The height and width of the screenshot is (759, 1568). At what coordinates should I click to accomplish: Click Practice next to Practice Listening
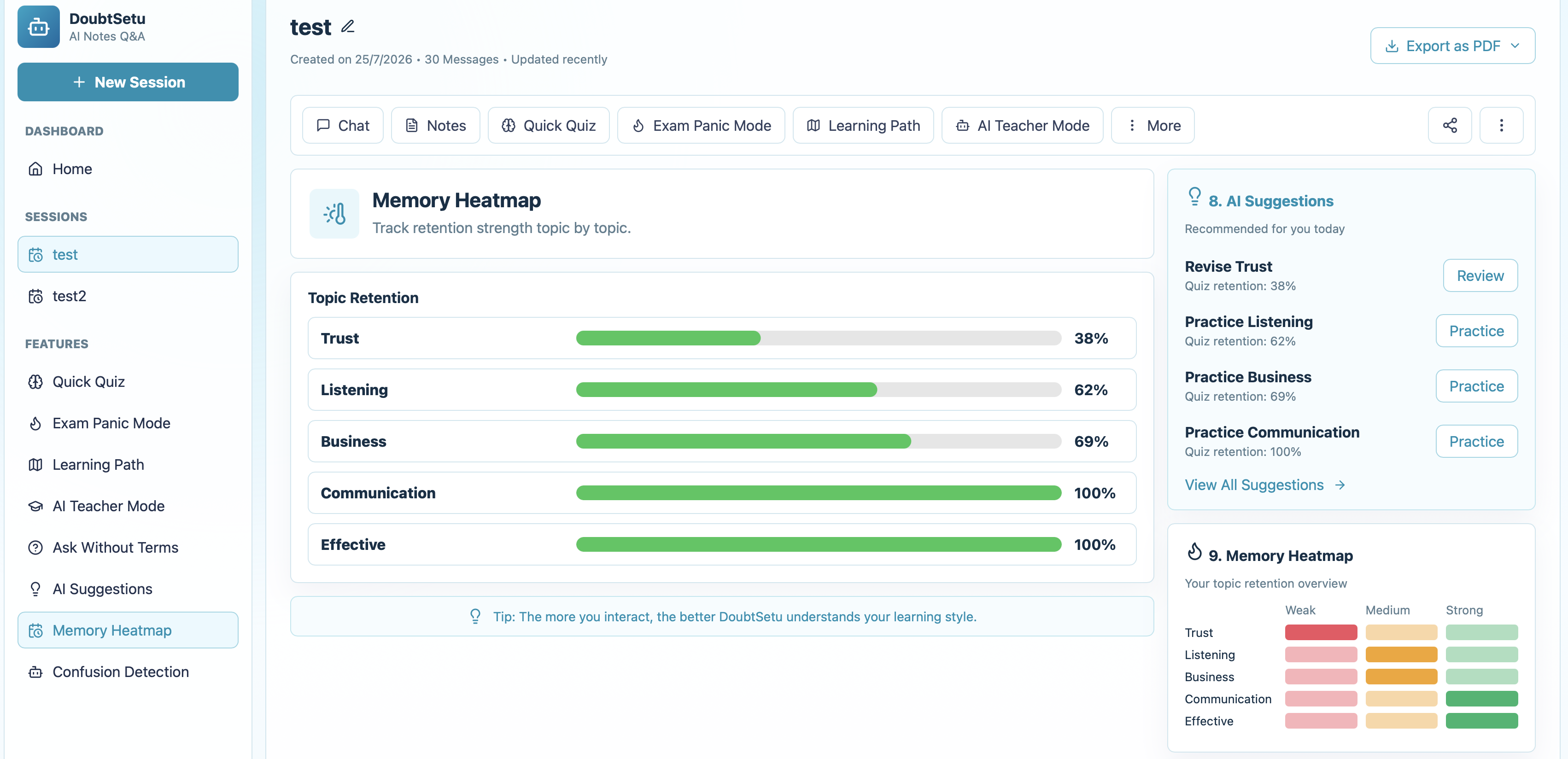(x=1476, y=331)
